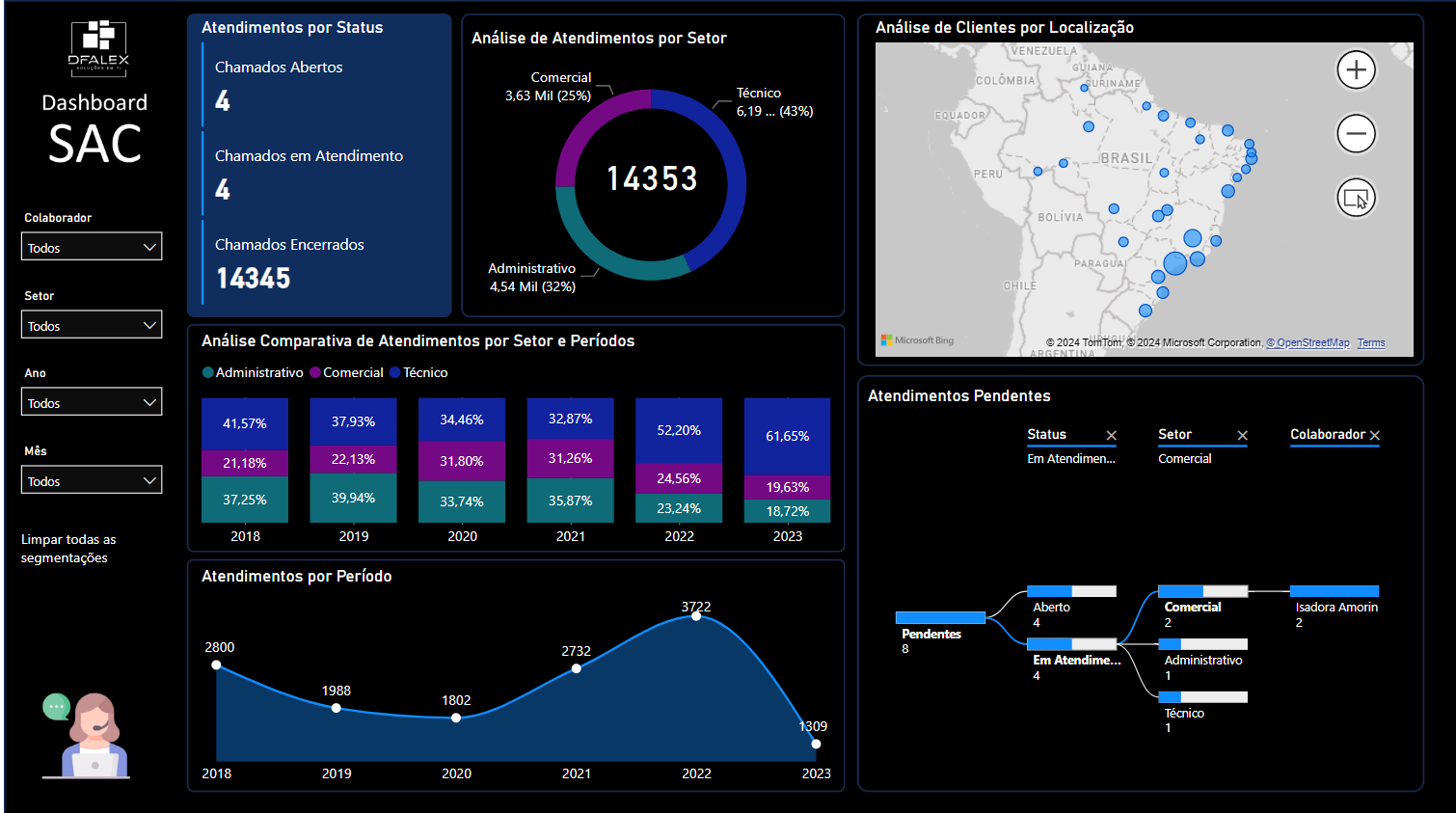Open the Setor dropdown
This screenshot has height=813, width=1456.
pos(92,325)
